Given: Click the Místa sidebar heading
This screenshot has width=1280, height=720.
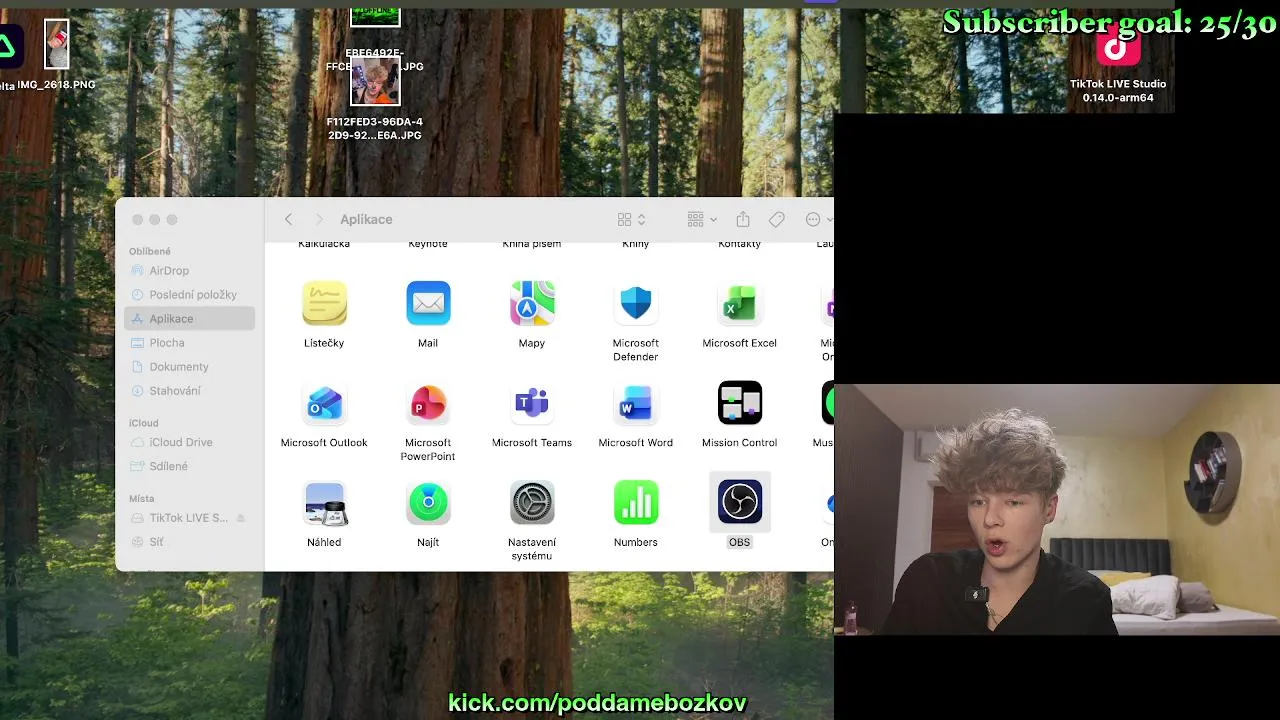Looking at the screenshot, I should (x=142, y=498).
